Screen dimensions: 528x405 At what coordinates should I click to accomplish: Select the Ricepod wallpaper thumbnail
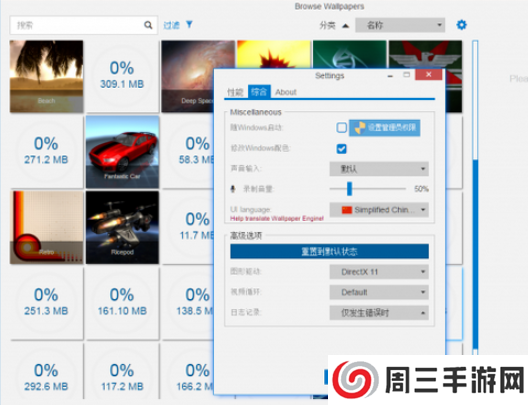click(x=122, y=228)
